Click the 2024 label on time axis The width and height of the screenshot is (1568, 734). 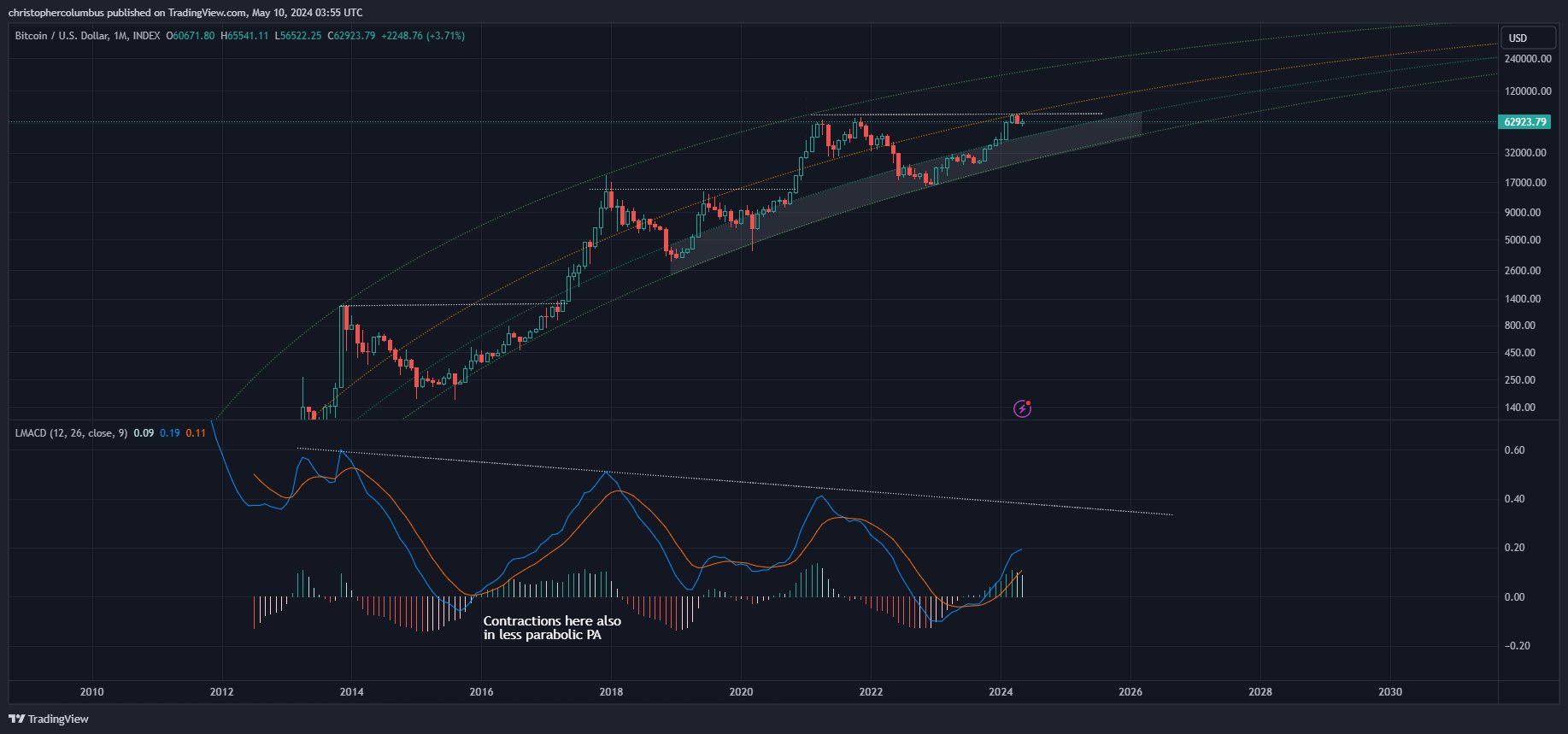(1001, 692)
